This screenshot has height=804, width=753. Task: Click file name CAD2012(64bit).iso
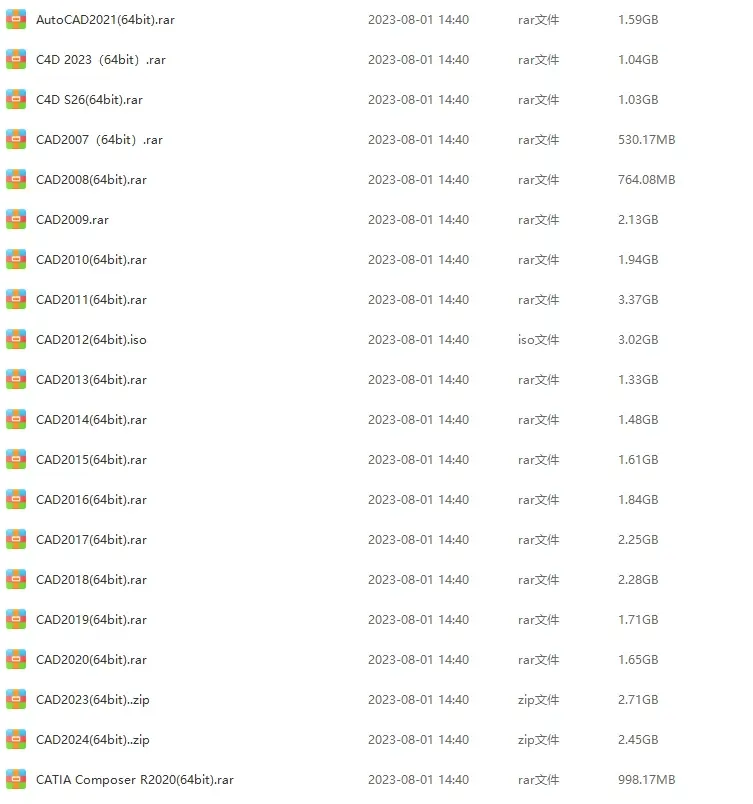pos(91,339)
